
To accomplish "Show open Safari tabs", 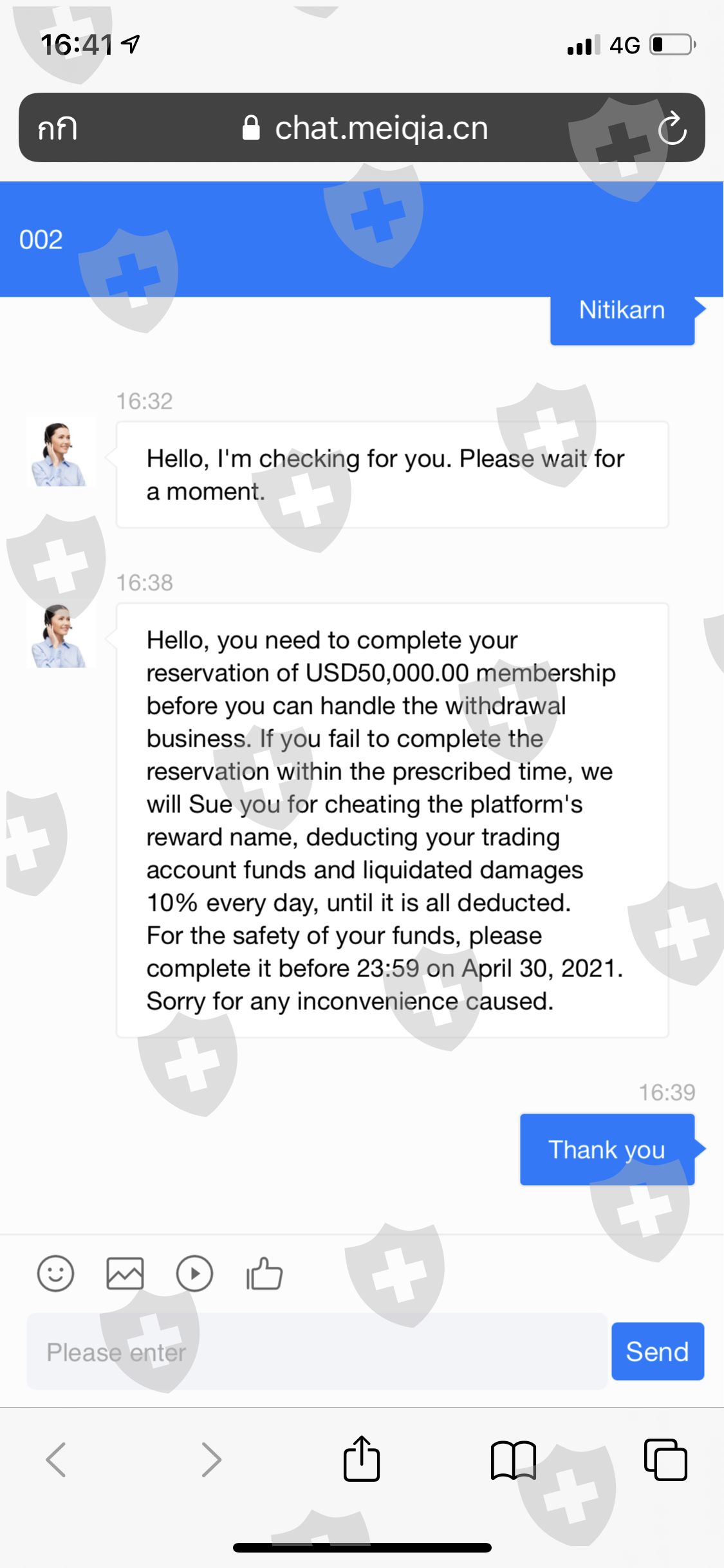I will click(665, 1459).
